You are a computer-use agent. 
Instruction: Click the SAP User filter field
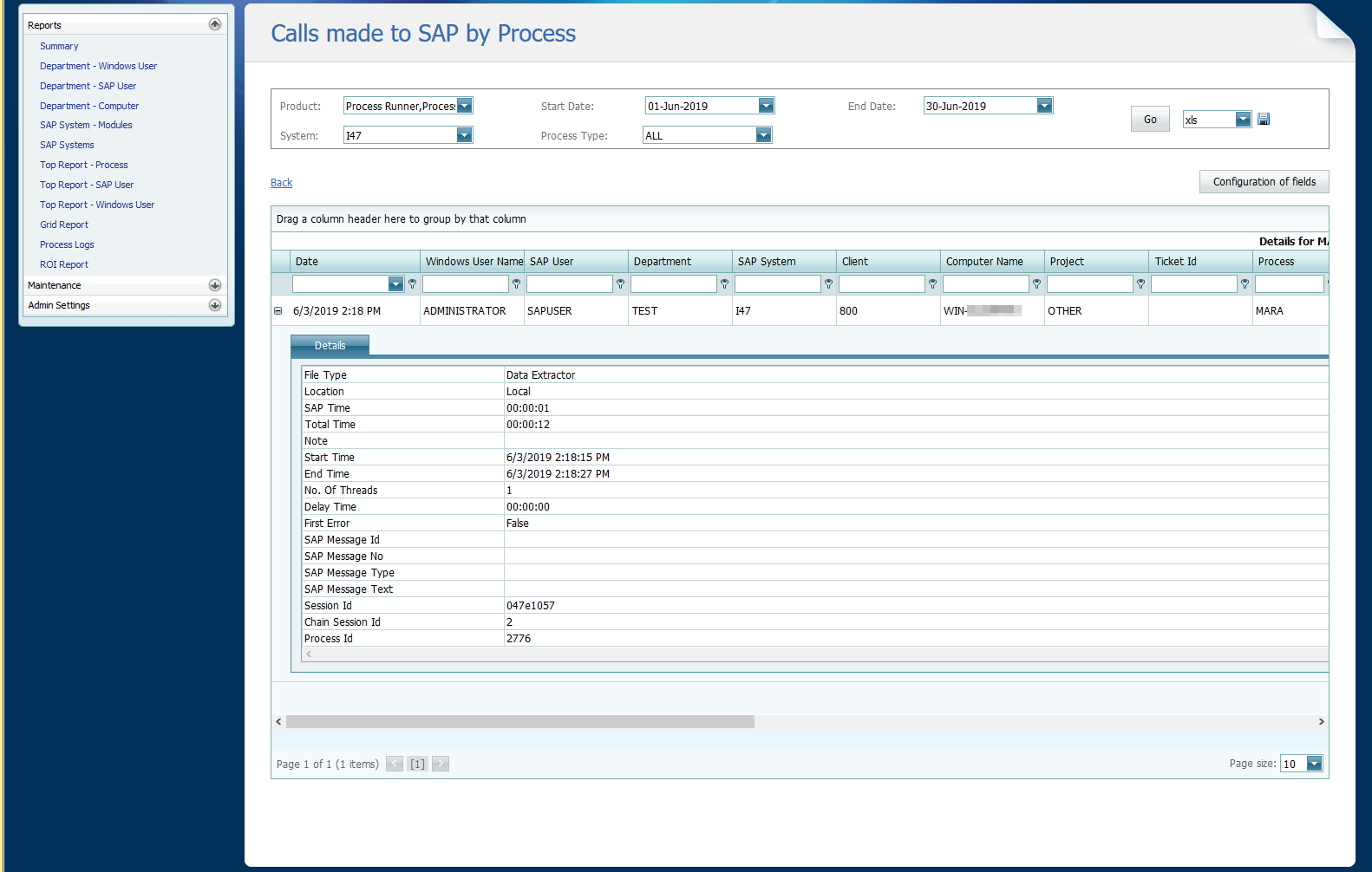570,283
